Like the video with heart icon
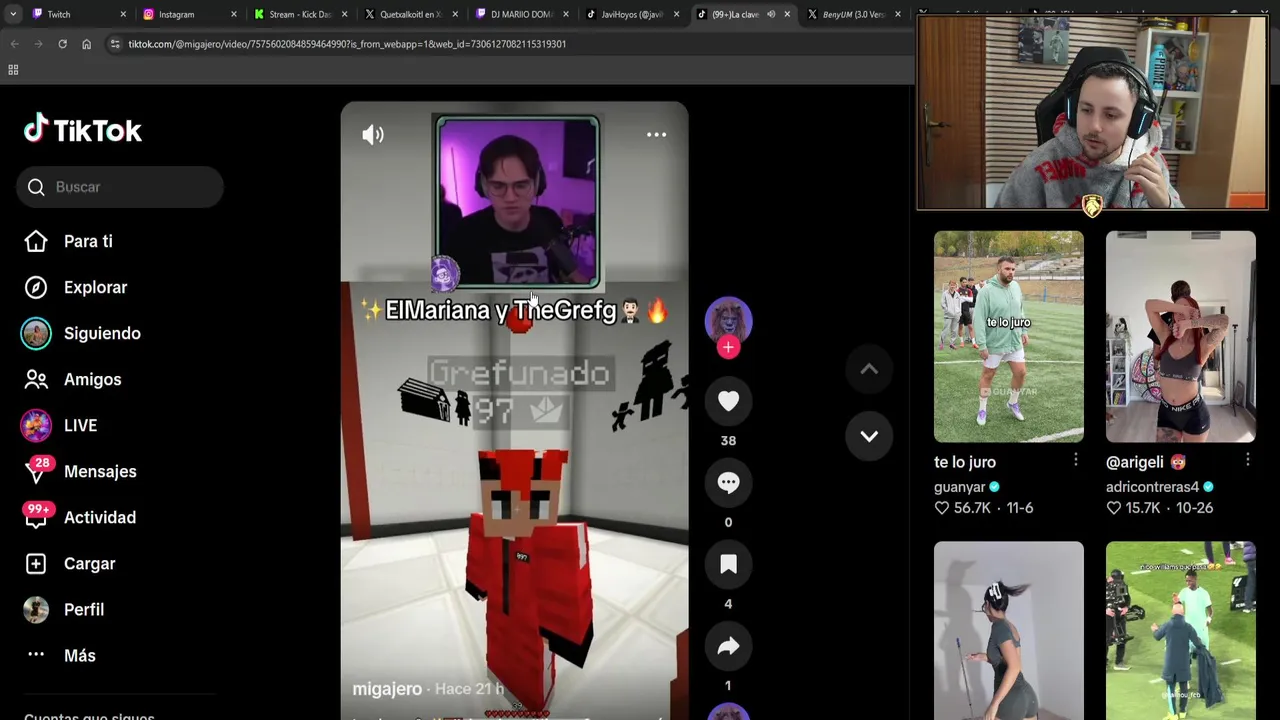This screenshot has width=1280, height=720. tap(728, 401)
